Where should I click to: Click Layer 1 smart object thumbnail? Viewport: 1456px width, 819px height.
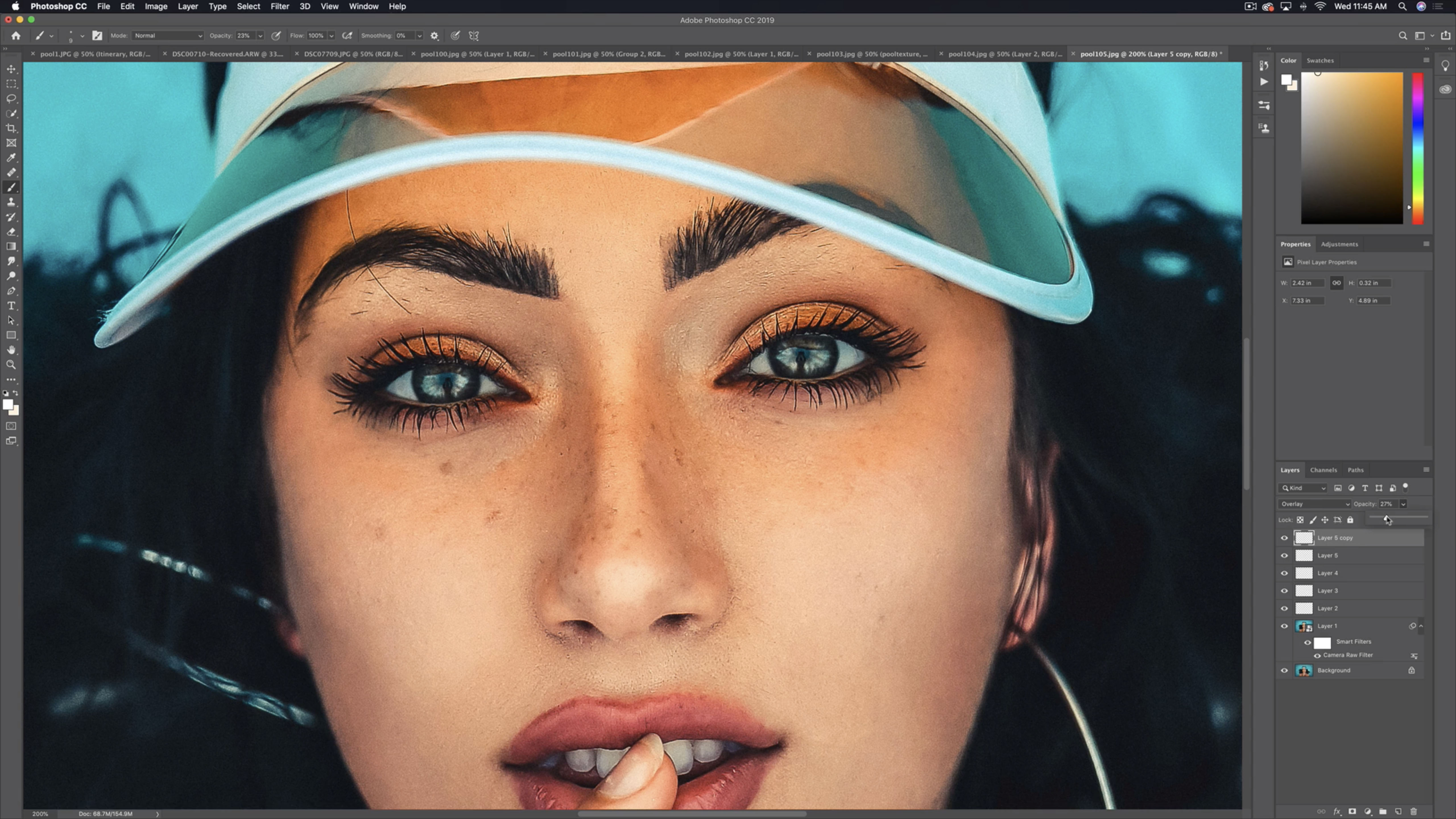tap(1303, 626)
